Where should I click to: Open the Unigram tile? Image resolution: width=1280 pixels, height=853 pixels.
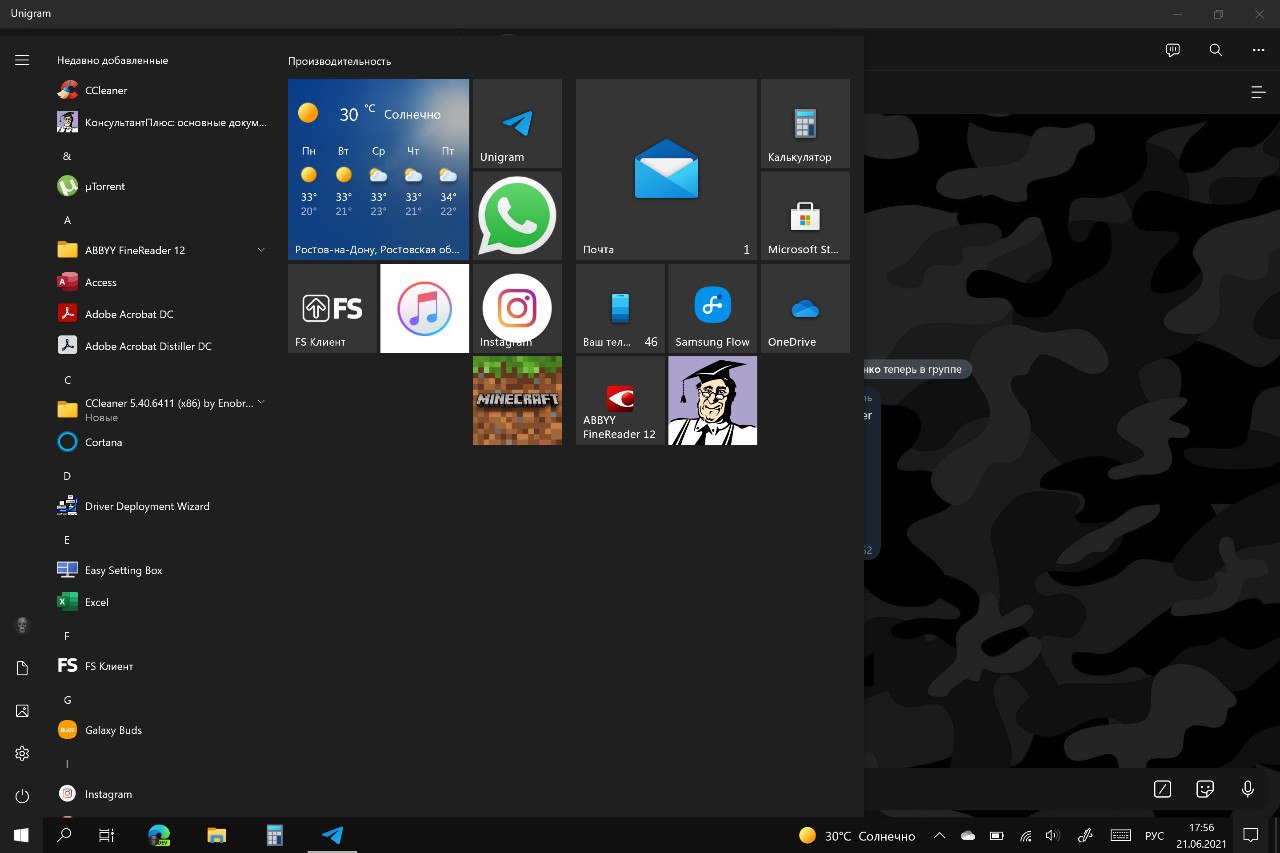click(517, 124)
